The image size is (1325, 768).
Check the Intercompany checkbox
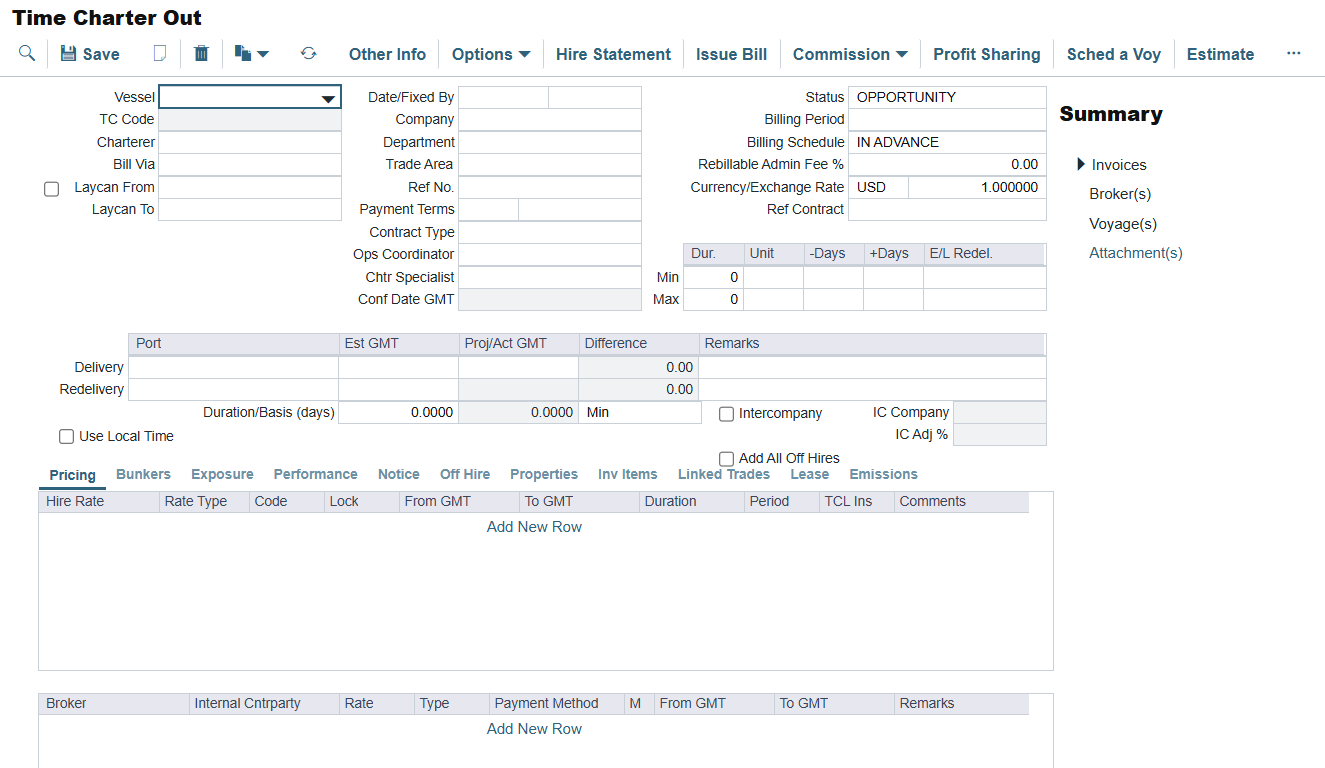[x=727, y=414]
